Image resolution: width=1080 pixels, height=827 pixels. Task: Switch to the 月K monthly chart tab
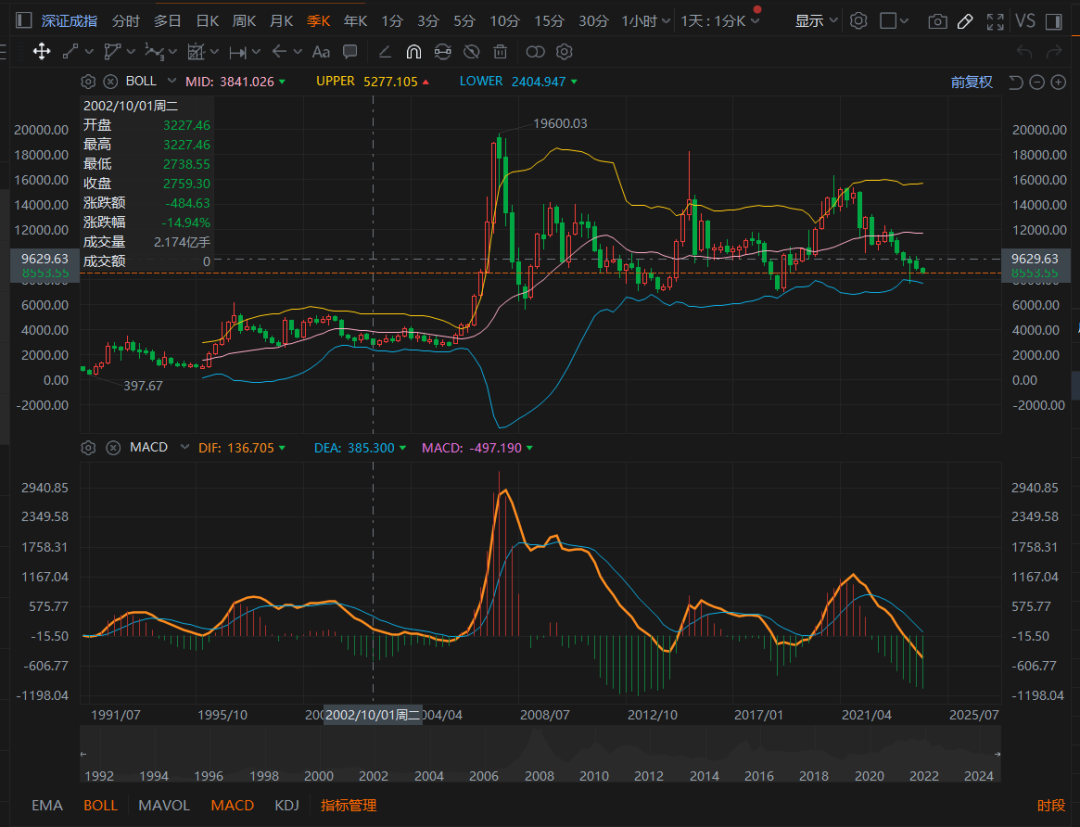[x=282, y=21]
